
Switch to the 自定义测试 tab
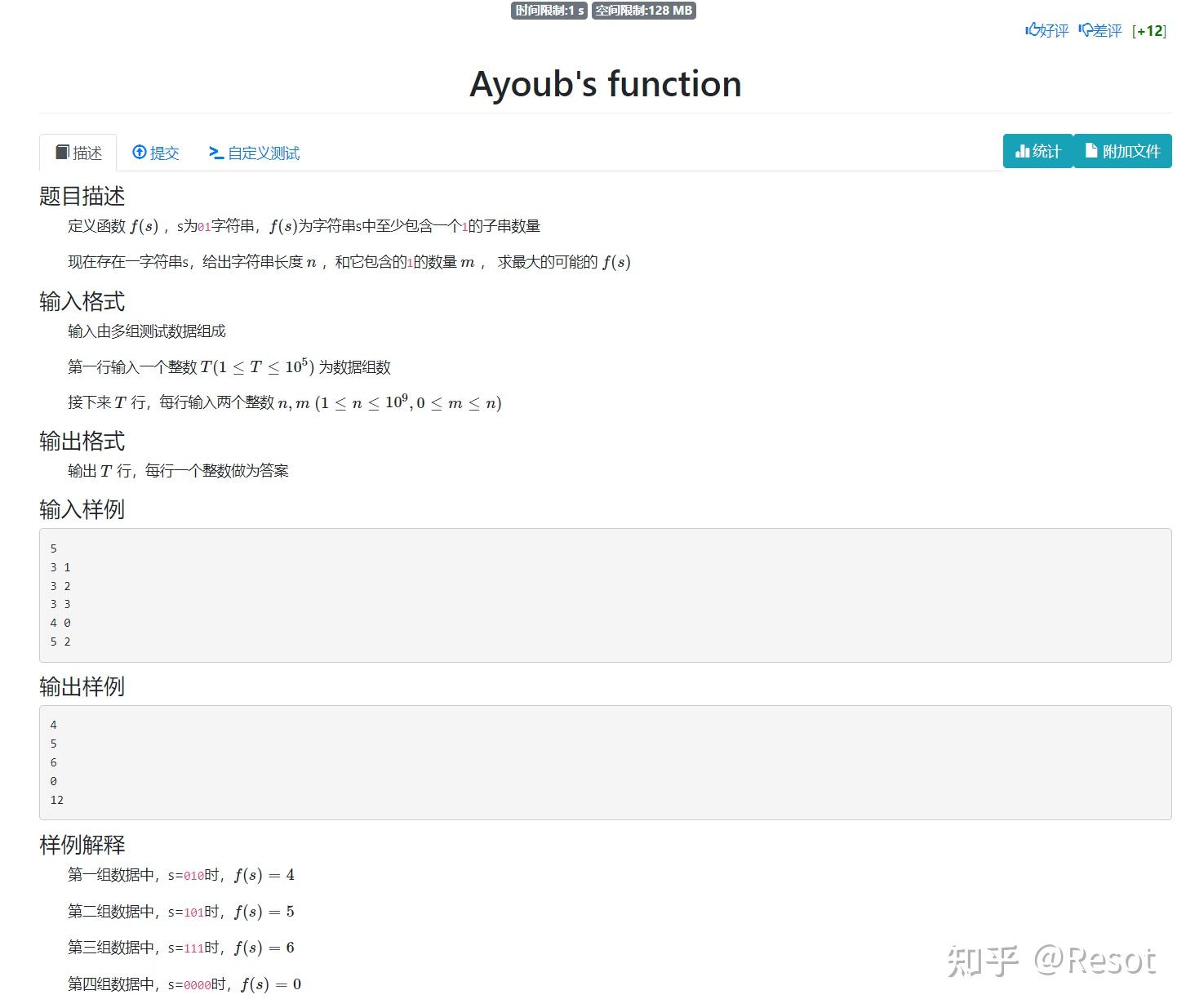tap(253, 153)
